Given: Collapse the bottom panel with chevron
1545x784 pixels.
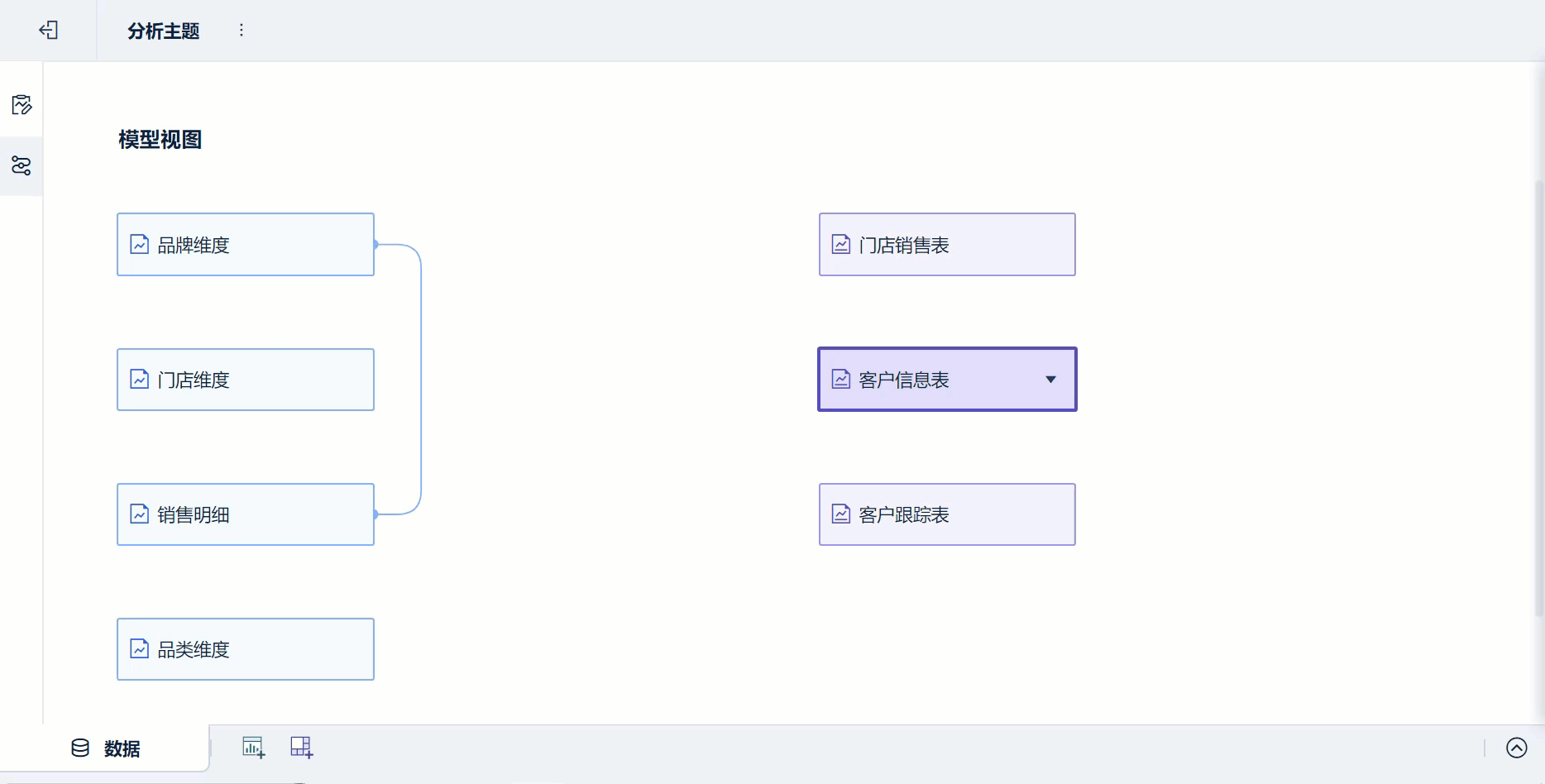Looking at the screenshot, I should click(x=1516, y=748).
